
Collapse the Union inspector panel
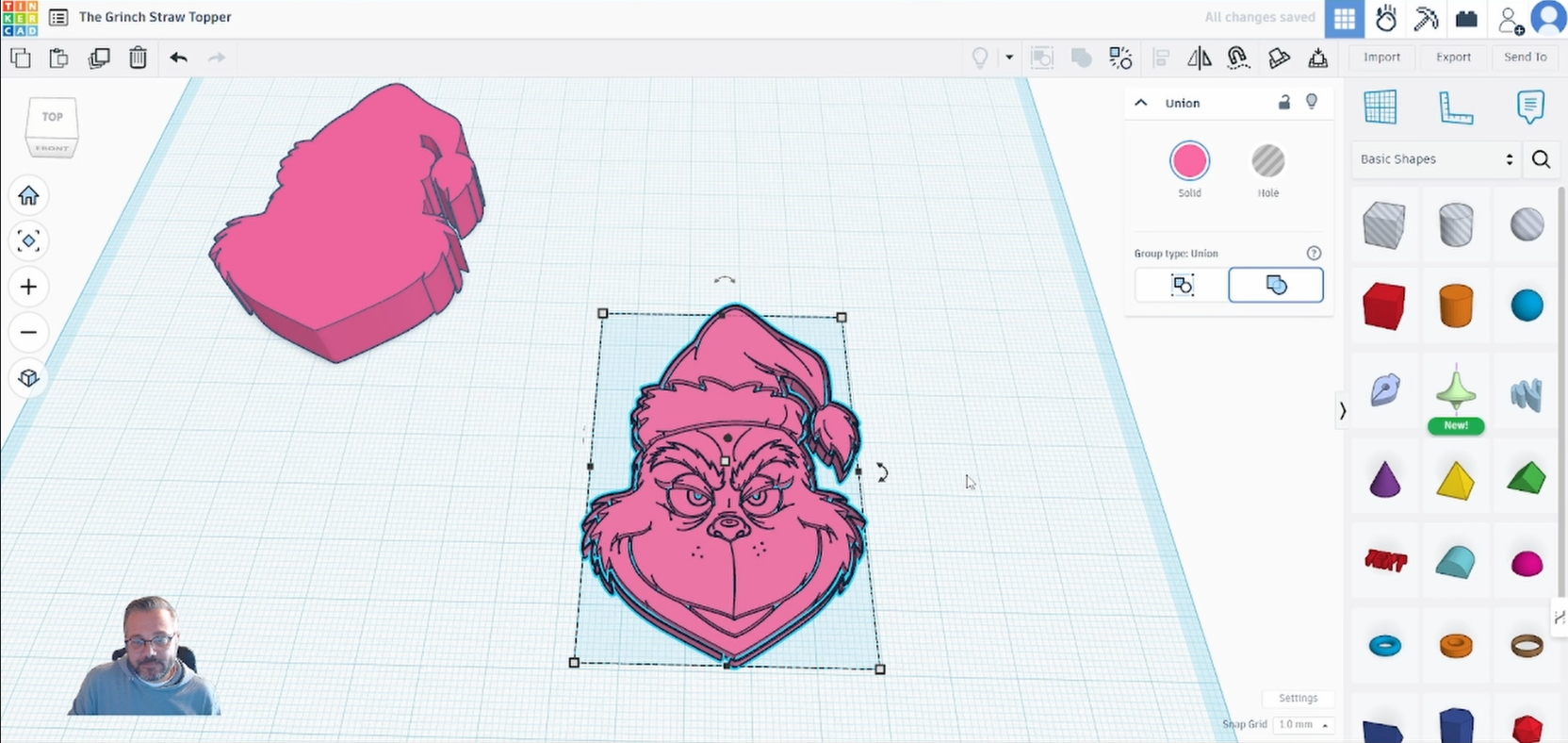pyautogui.click(x=1141, y=103)
